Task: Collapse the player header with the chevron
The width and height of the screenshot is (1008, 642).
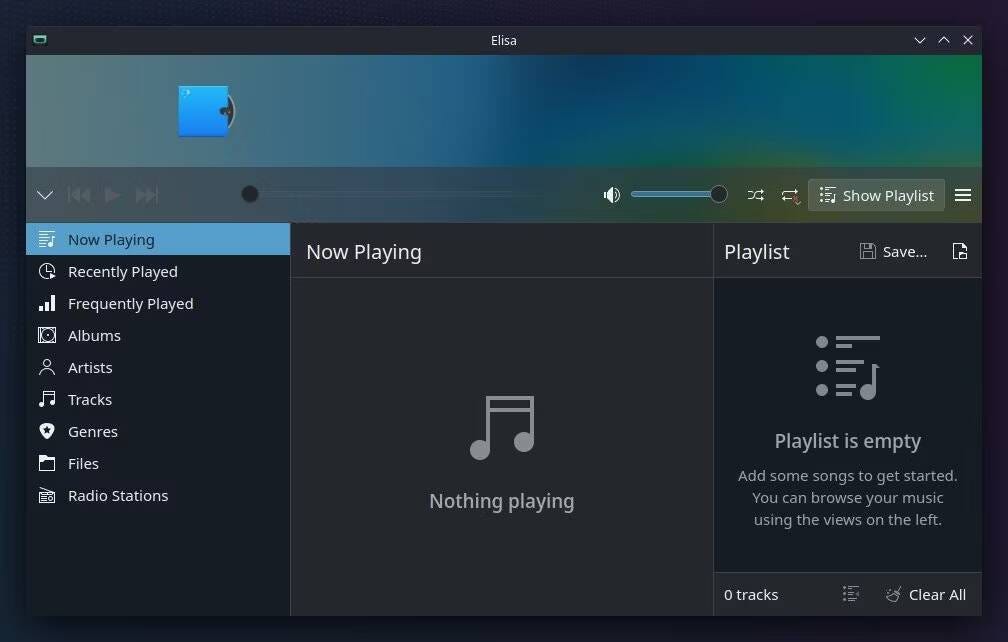Action: point(44,195)
